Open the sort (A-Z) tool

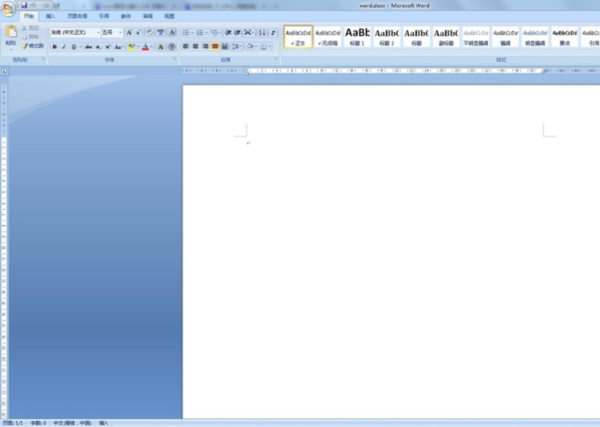click(262, 33)
